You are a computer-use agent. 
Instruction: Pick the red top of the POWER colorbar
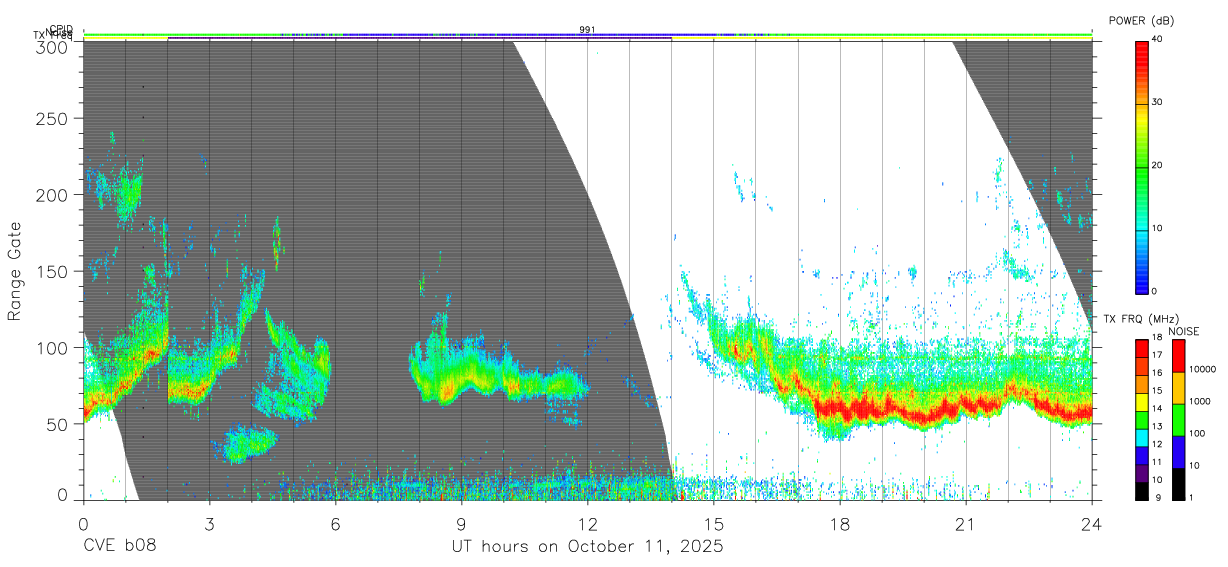(1141, 46)
